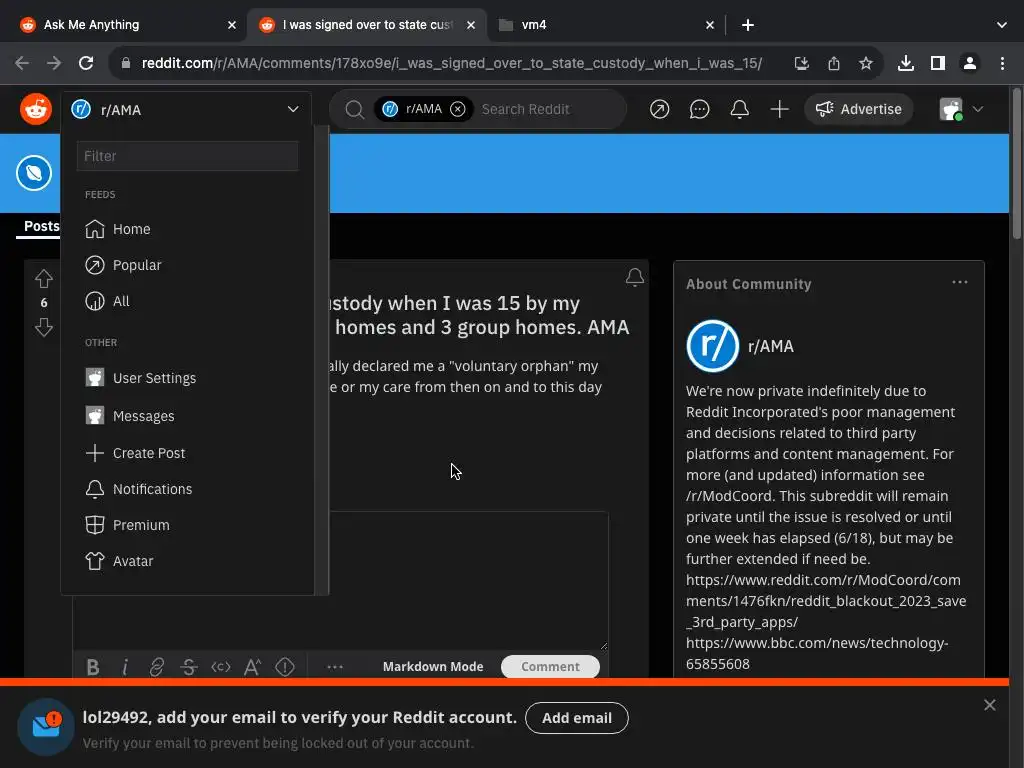
Task: Upvote the post with the up arrow
Action: click(x=44, y=279)
